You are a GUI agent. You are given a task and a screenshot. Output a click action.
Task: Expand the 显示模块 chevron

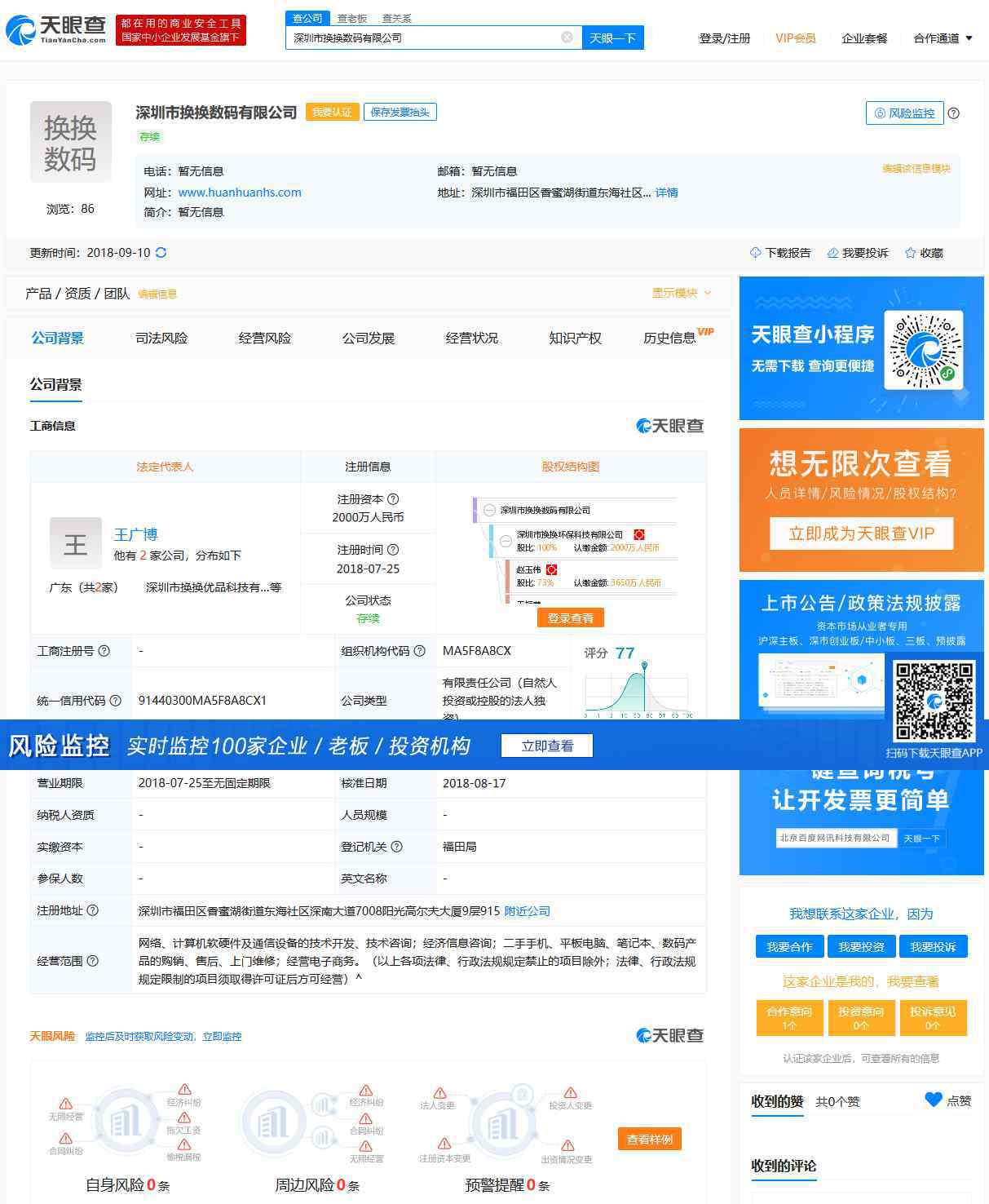707,294
